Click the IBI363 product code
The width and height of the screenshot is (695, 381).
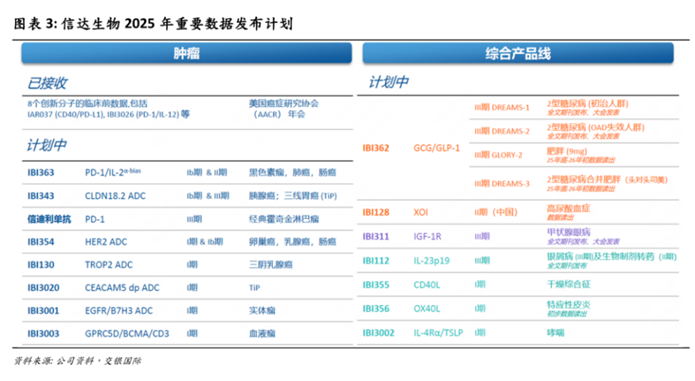click(41, 172)
